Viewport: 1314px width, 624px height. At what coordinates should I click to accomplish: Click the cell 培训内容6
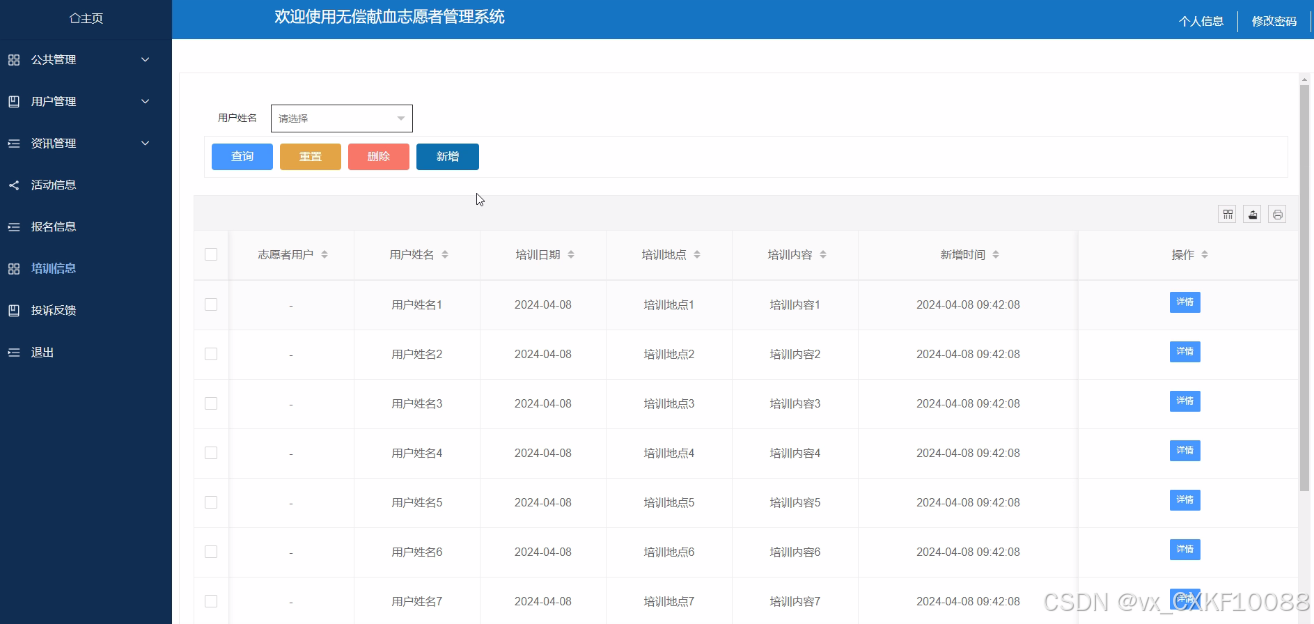pyautogui.click(x=795, y=553)
